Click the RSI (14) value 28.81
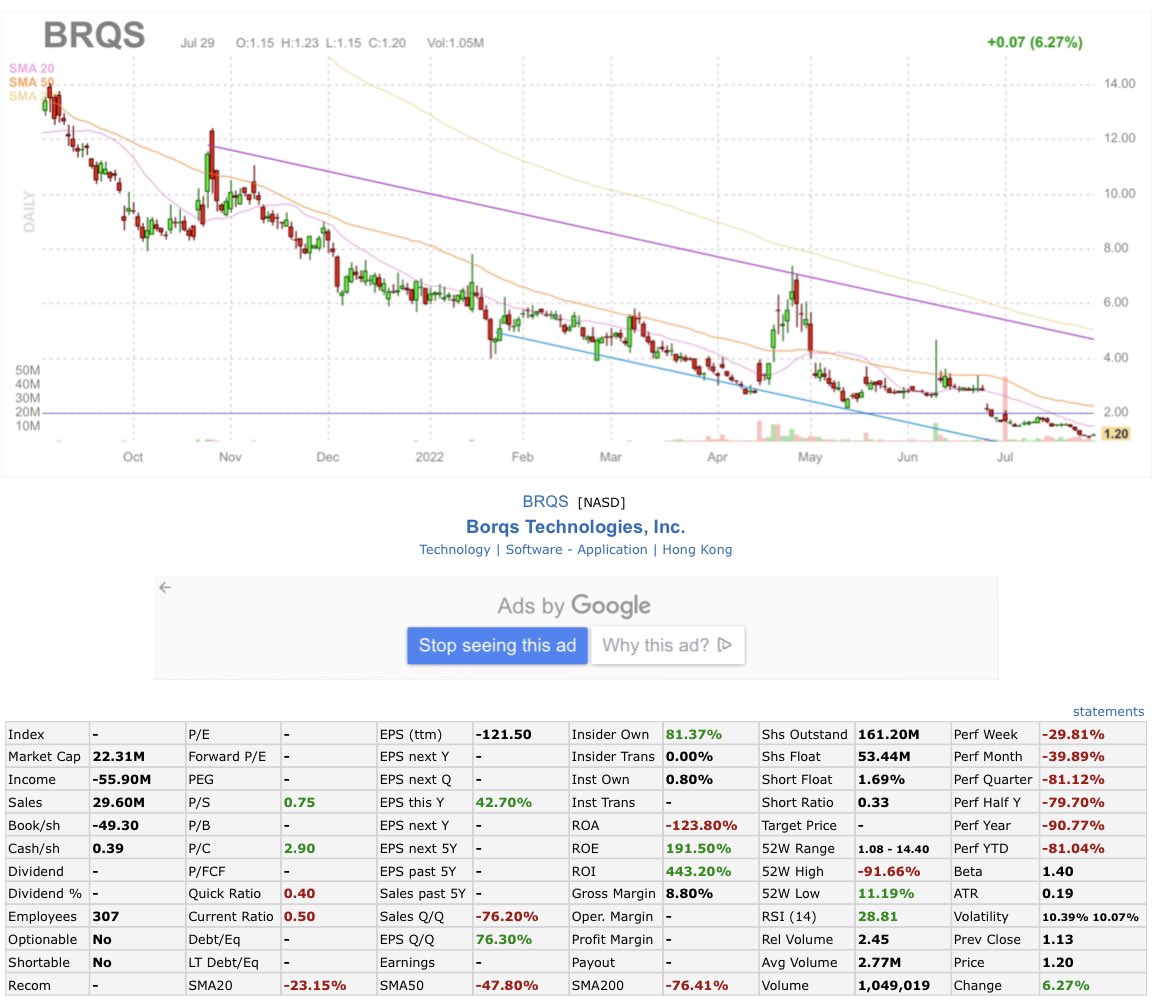This screenshot has width=1170, height=1008. click(878, 917)
